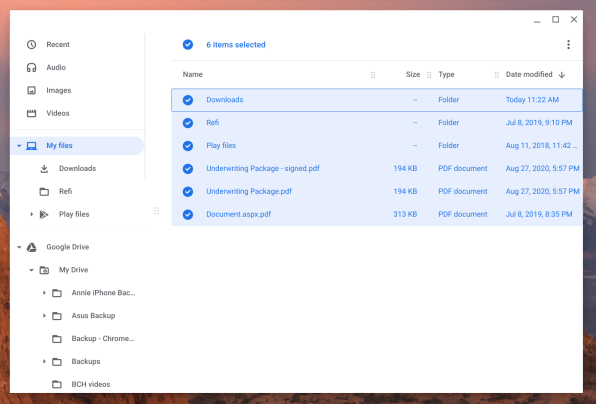
Task: Uncheck the Downloads folder checkmark
Action: (x=188, y=100)
